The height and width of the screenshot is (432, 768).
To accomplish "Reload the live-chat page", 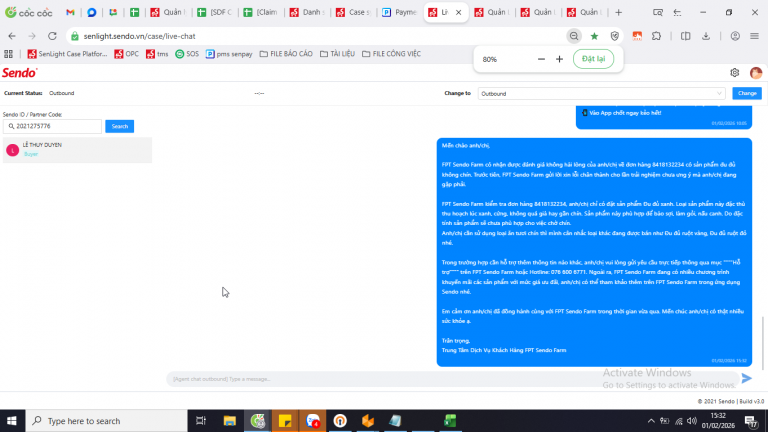I will tap(52, 36).
